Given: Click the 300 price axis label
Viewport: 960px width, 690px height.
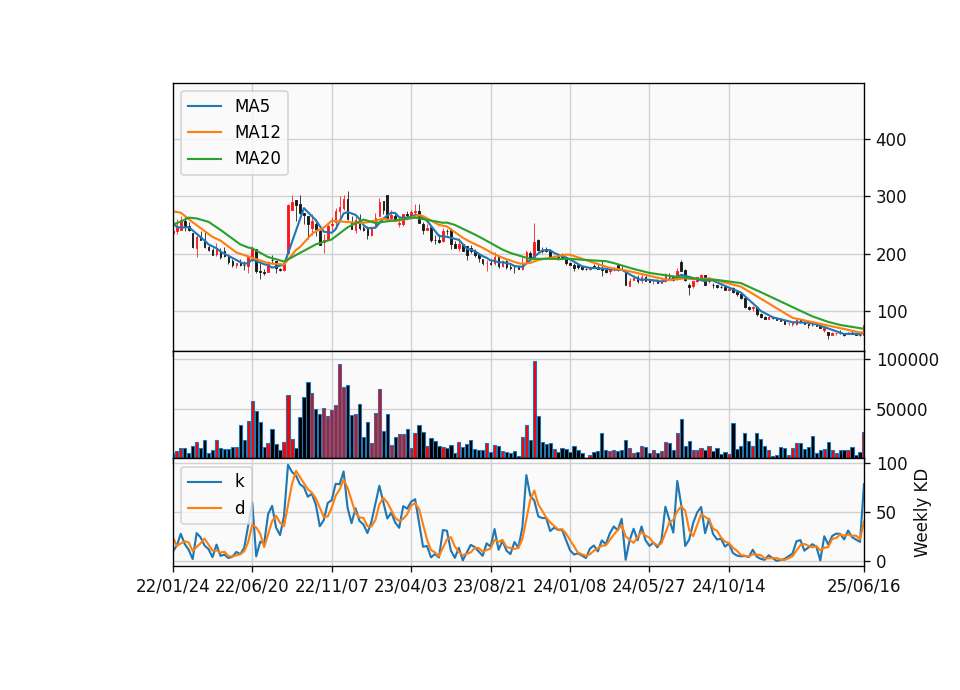Looking at the screenshot, I should point(891,197).
